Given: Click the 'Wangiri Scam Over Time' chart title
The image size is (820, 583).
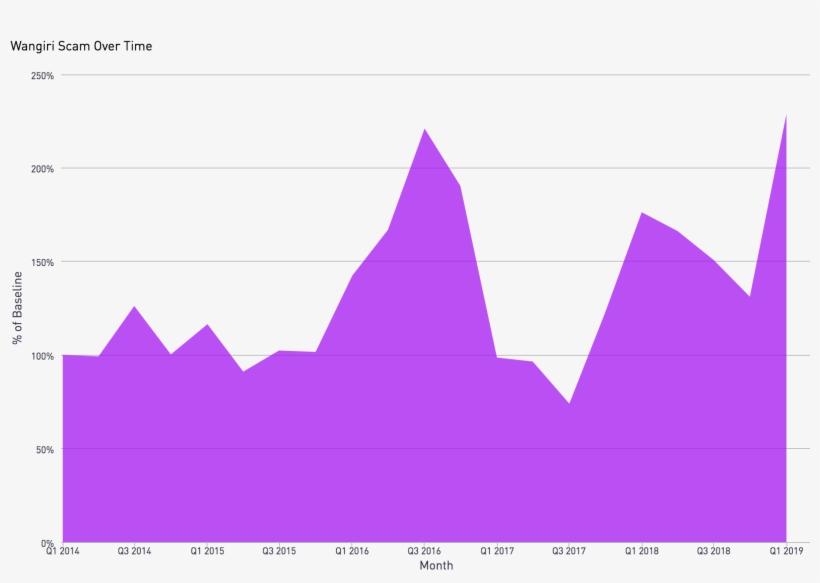Looking at the screenshot, I should click(x=81, y=46).
